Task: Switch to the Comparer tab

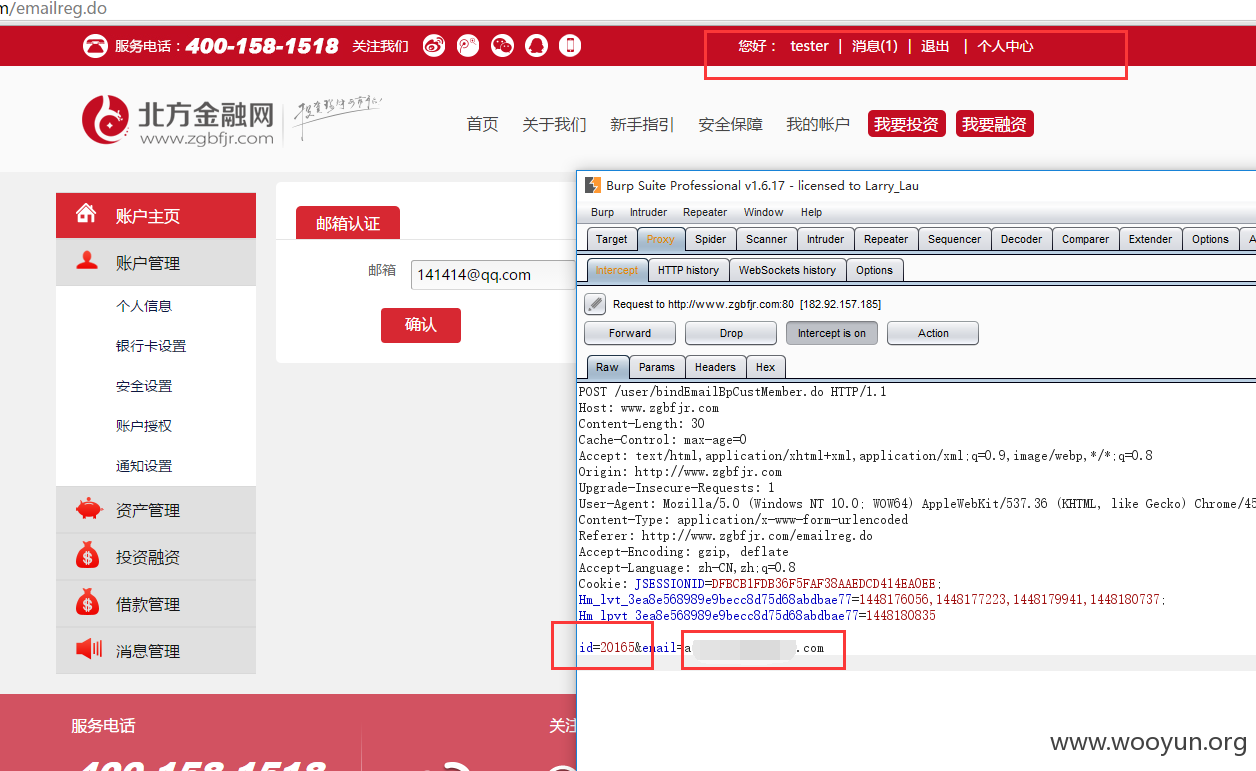Action: click(1085, 239)
